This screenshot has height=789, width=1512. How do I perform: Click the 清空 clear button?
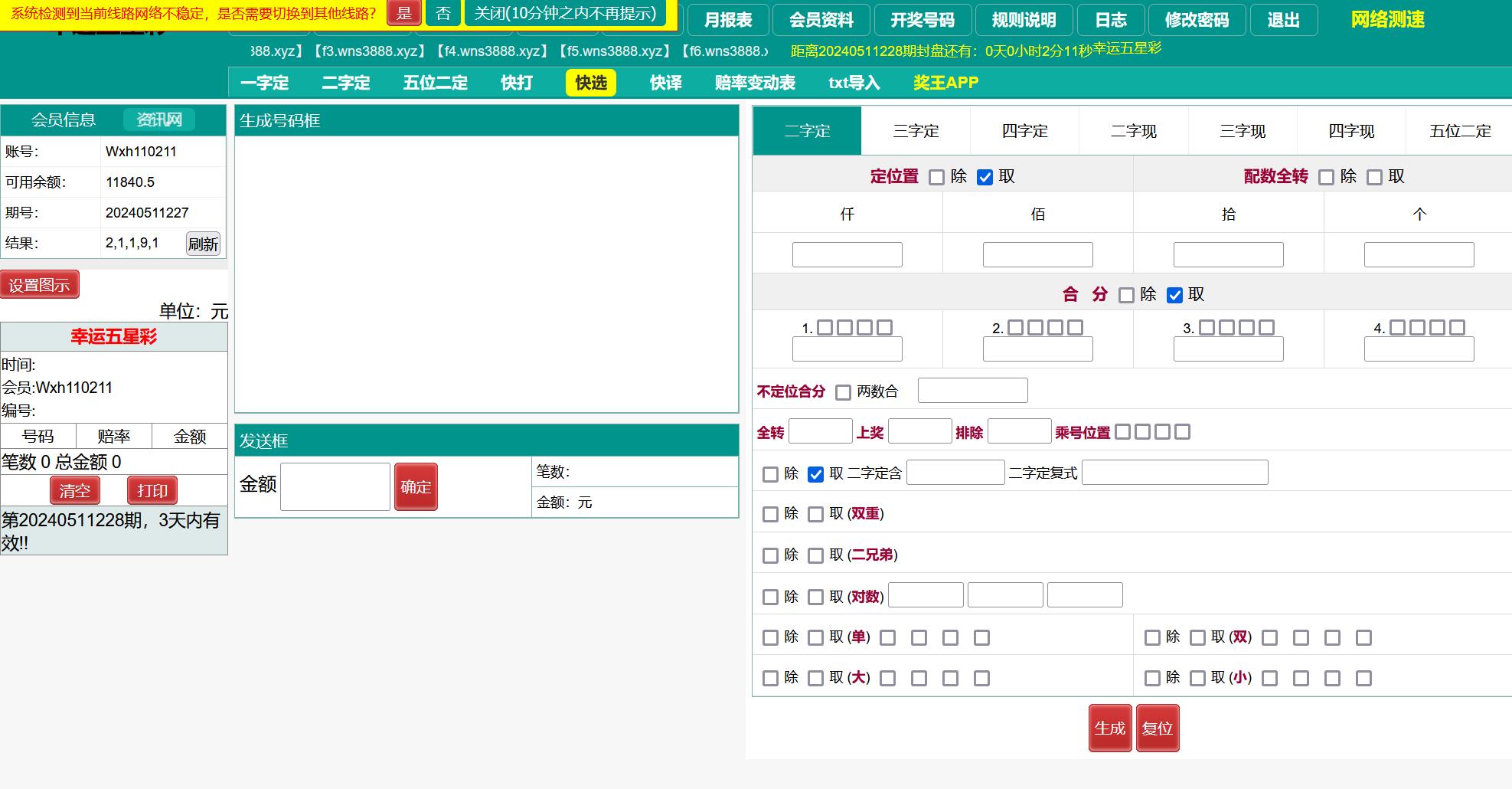tap(75, 490)
